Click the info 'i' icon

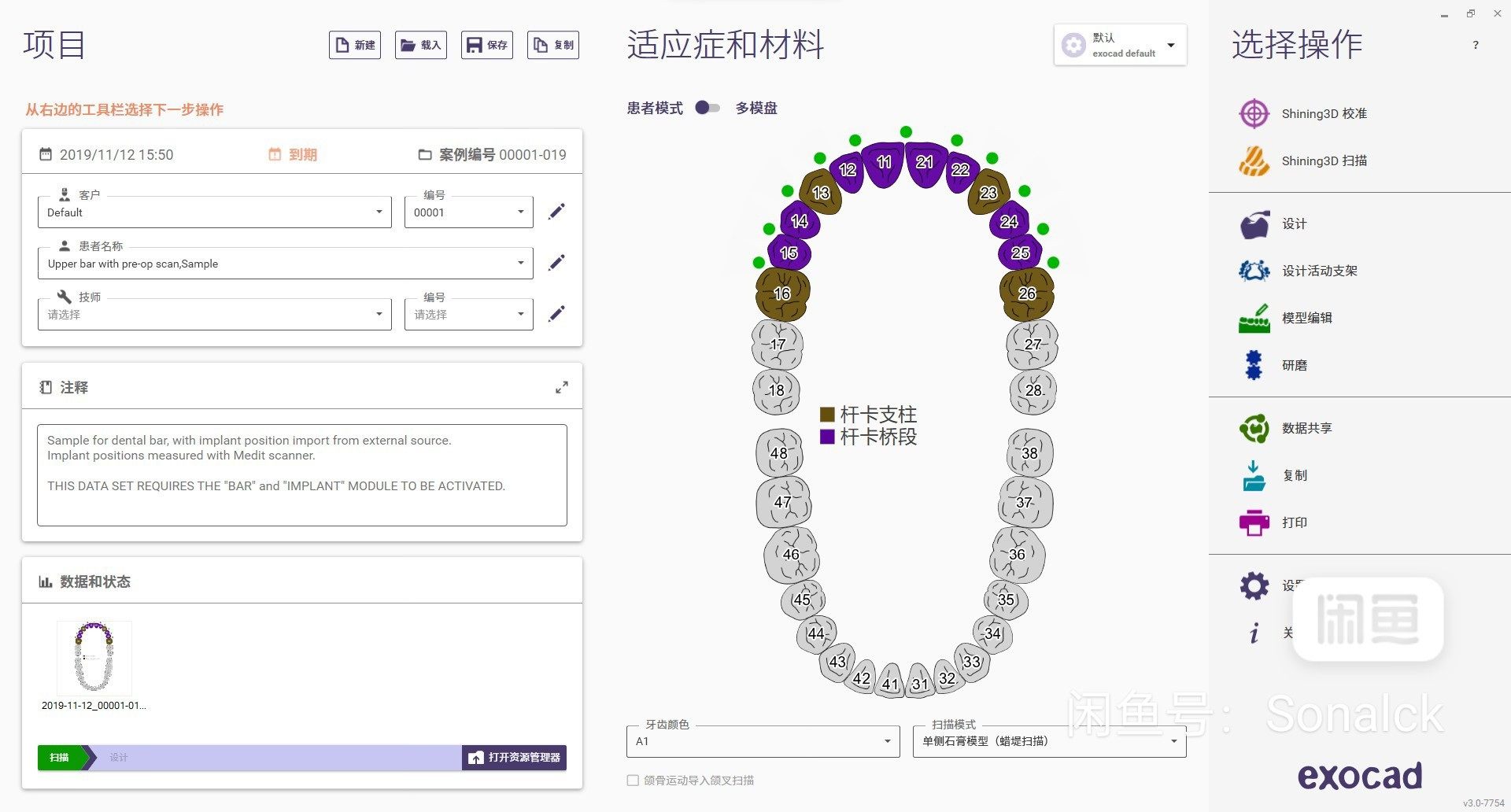[1254, 633]
